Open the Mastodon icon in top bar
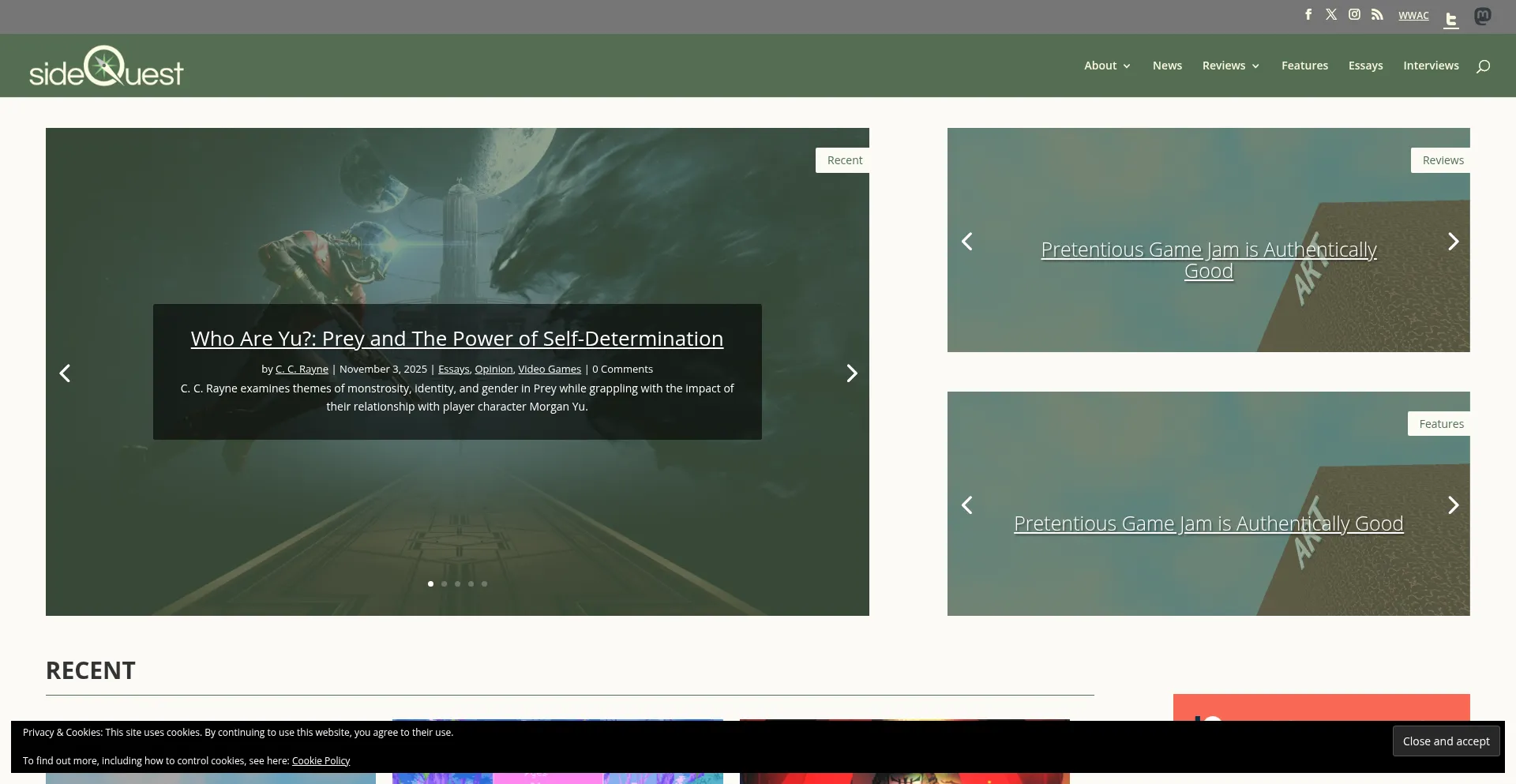The height and width of the screenshot is (784, 1516). [x=1483, y=17]
